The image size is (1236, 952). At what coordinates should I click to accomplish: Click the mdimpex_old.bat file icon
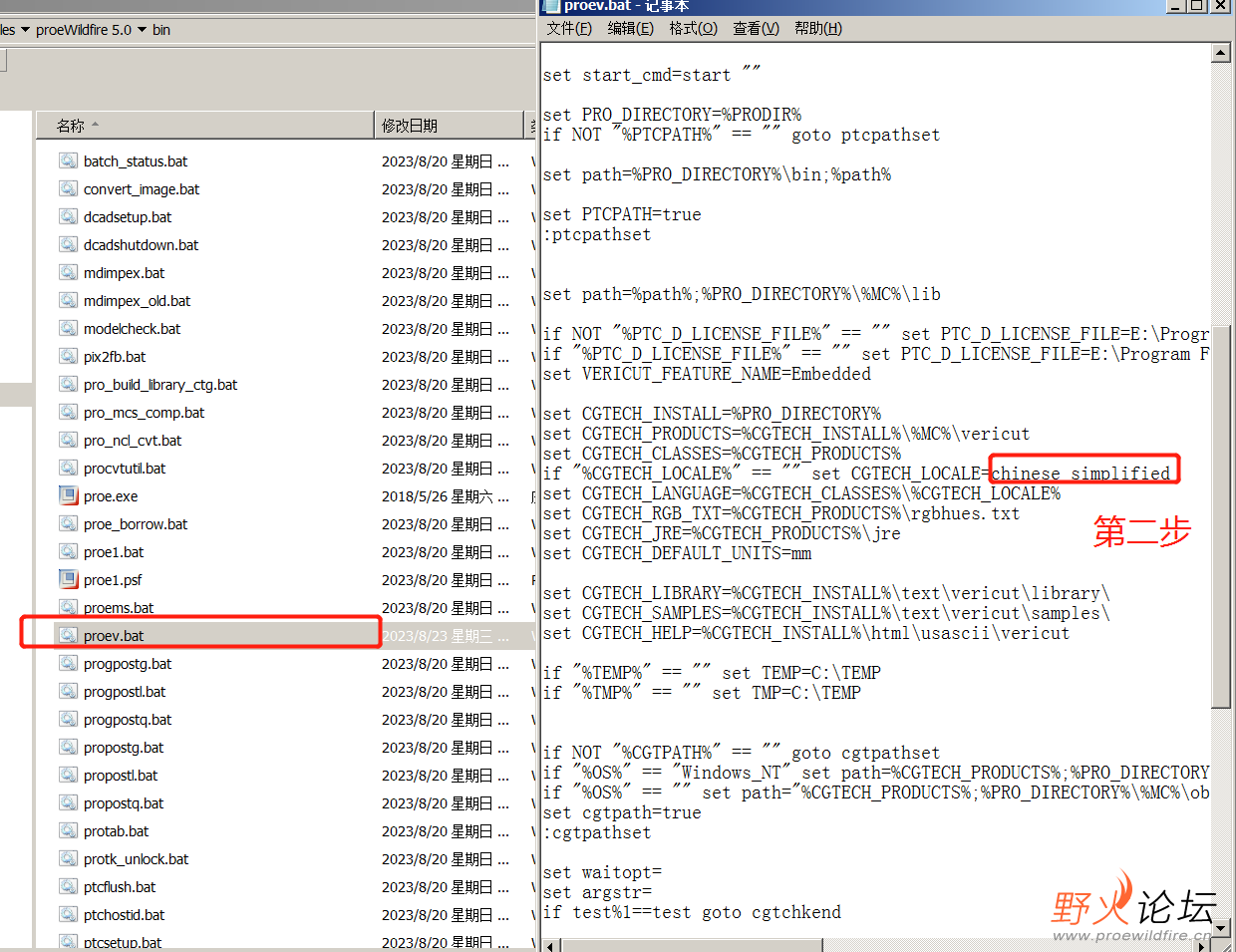pos(68,300)
